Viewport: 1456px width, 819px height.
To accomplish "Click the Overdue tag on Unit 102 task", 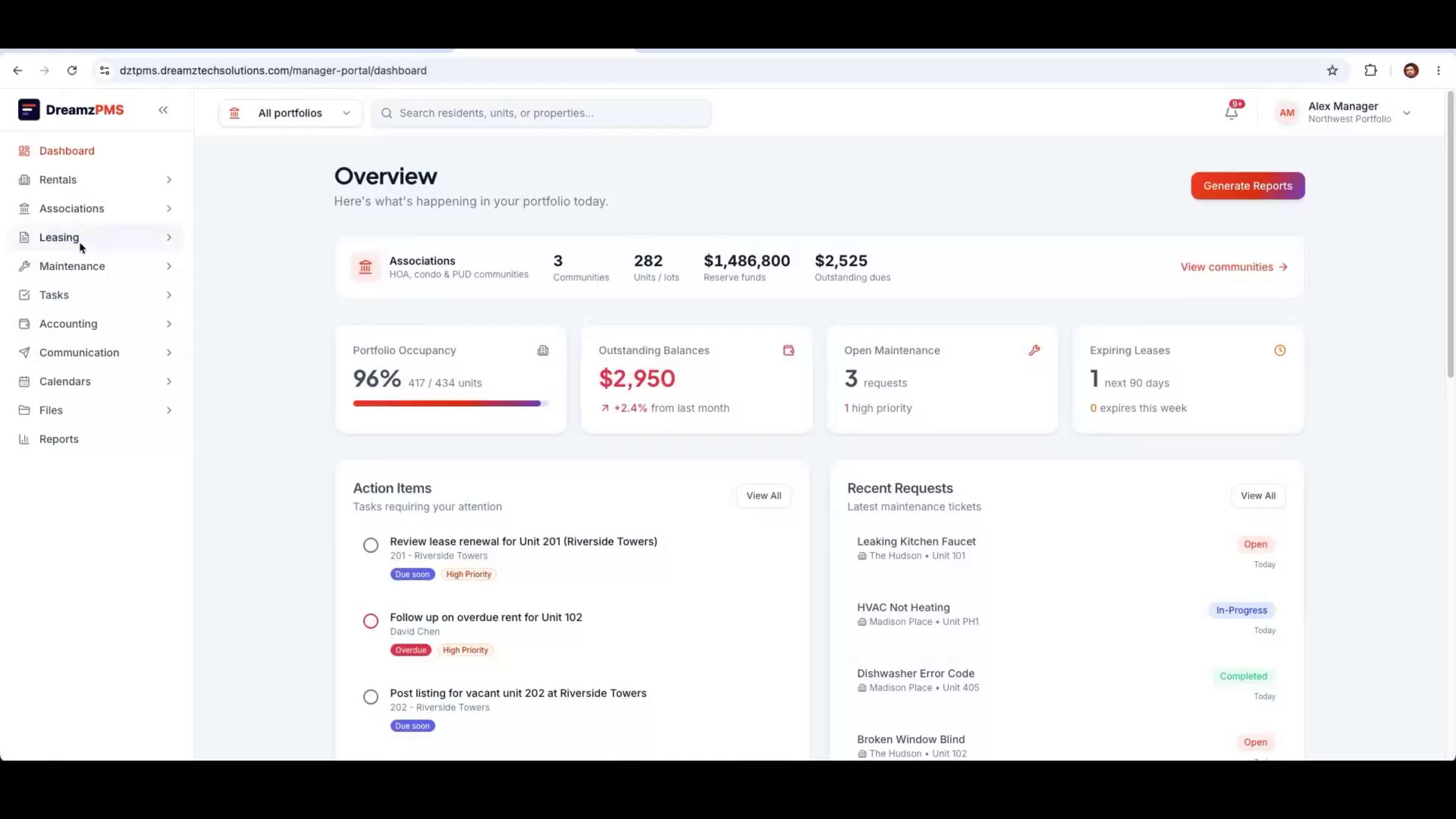I will click(411, 650).
